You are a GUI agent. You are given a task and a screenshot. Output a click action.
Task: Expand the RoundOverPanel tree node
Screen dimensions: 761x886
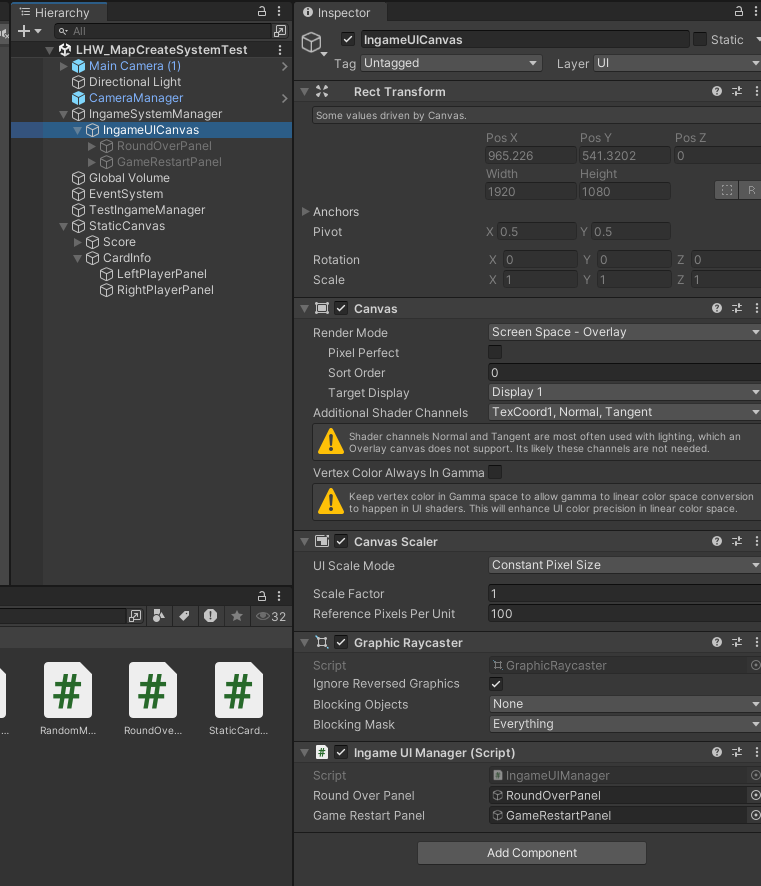click(92, 146)
